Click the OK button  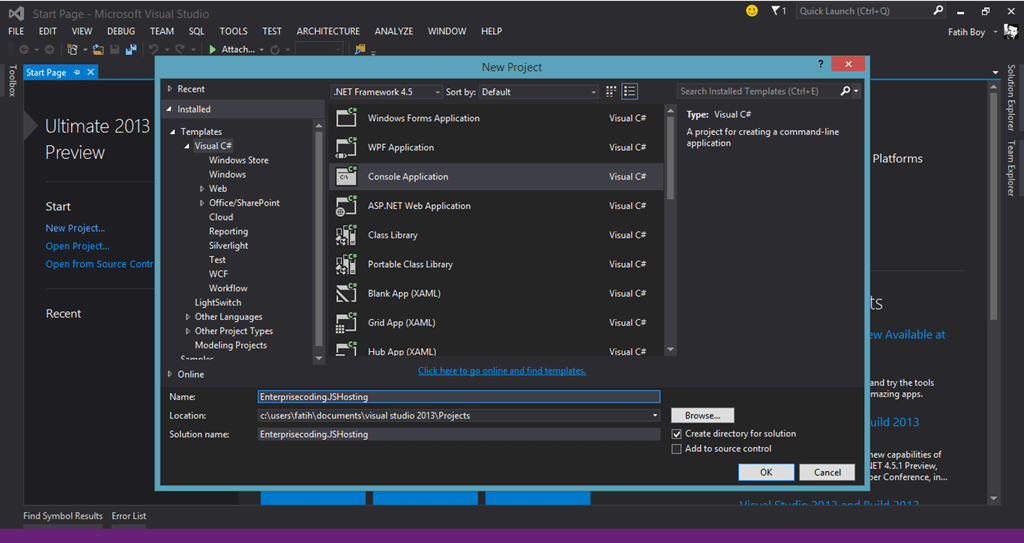(766, 472)
